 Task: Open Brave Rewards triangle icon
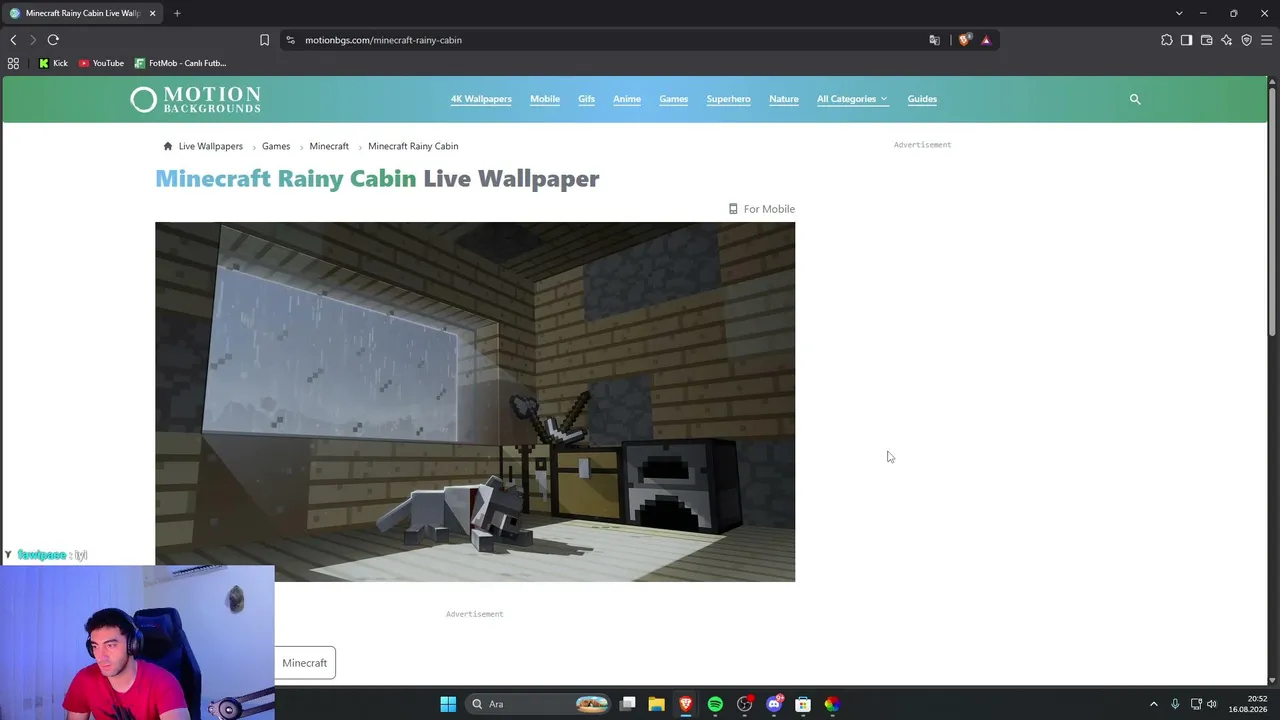point(986,40)
